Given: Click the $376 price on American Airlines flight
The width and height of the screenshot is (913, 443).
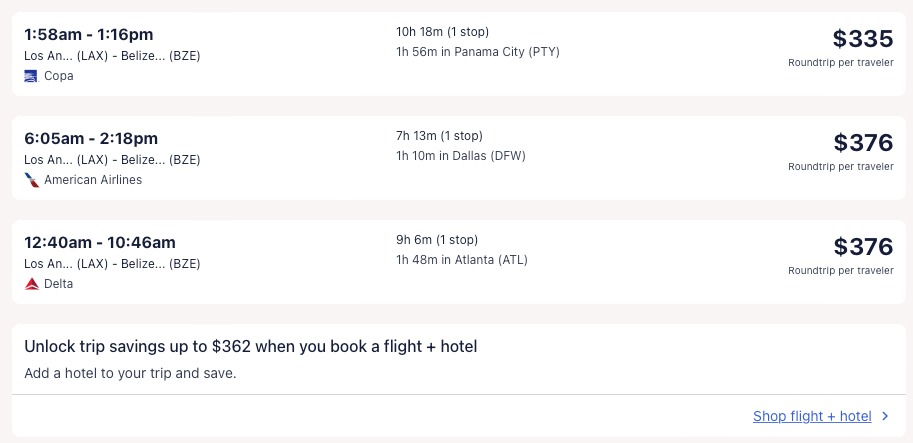Looking at the screenshot, I should click(x=862, y=143).
